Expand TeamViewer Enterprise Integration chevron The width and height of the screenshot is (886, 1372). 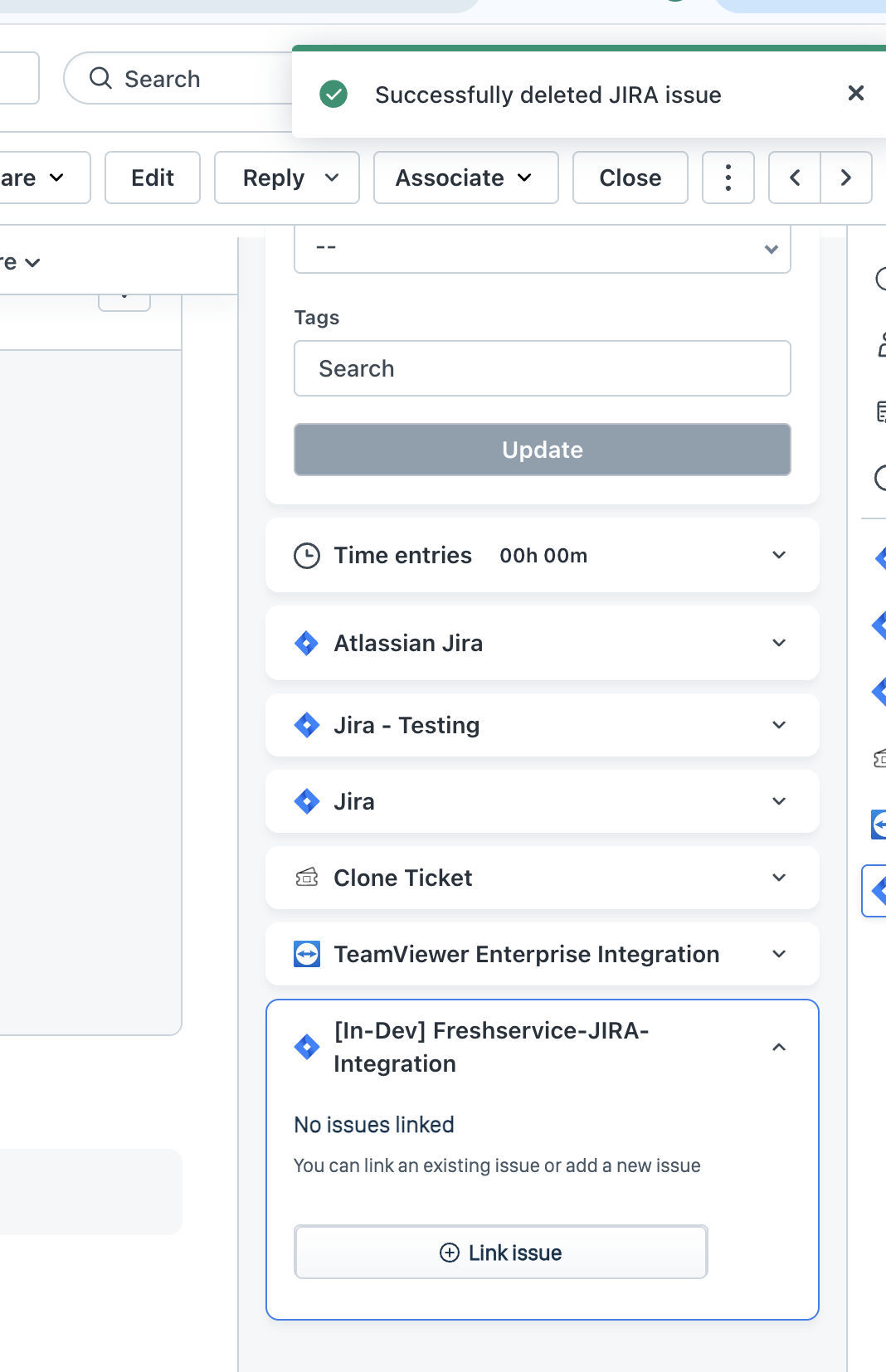(x=779, y=954)
